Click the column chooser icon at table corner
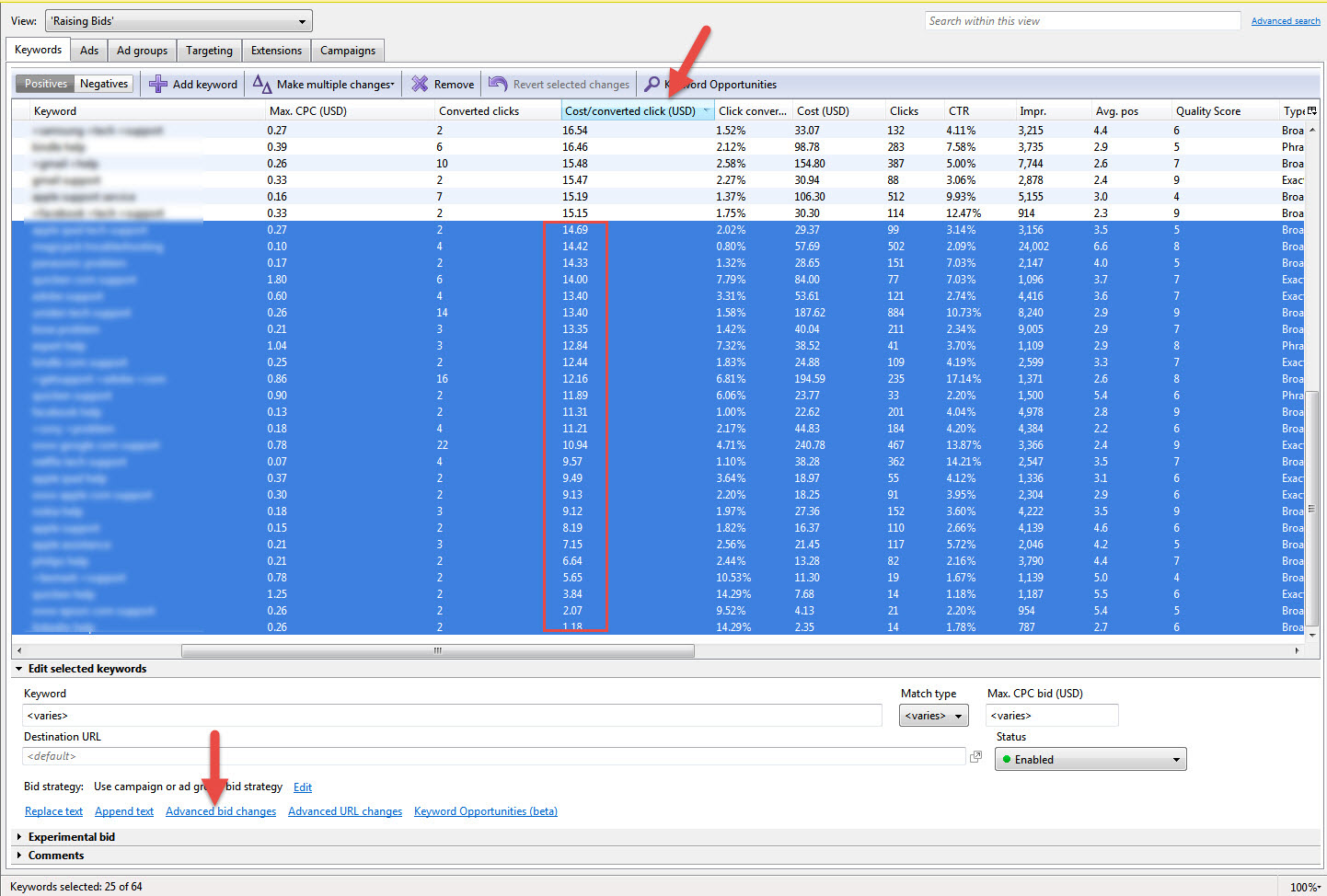The height and width of the screenshot is (896, 1327). click(x=1311, y=110)
